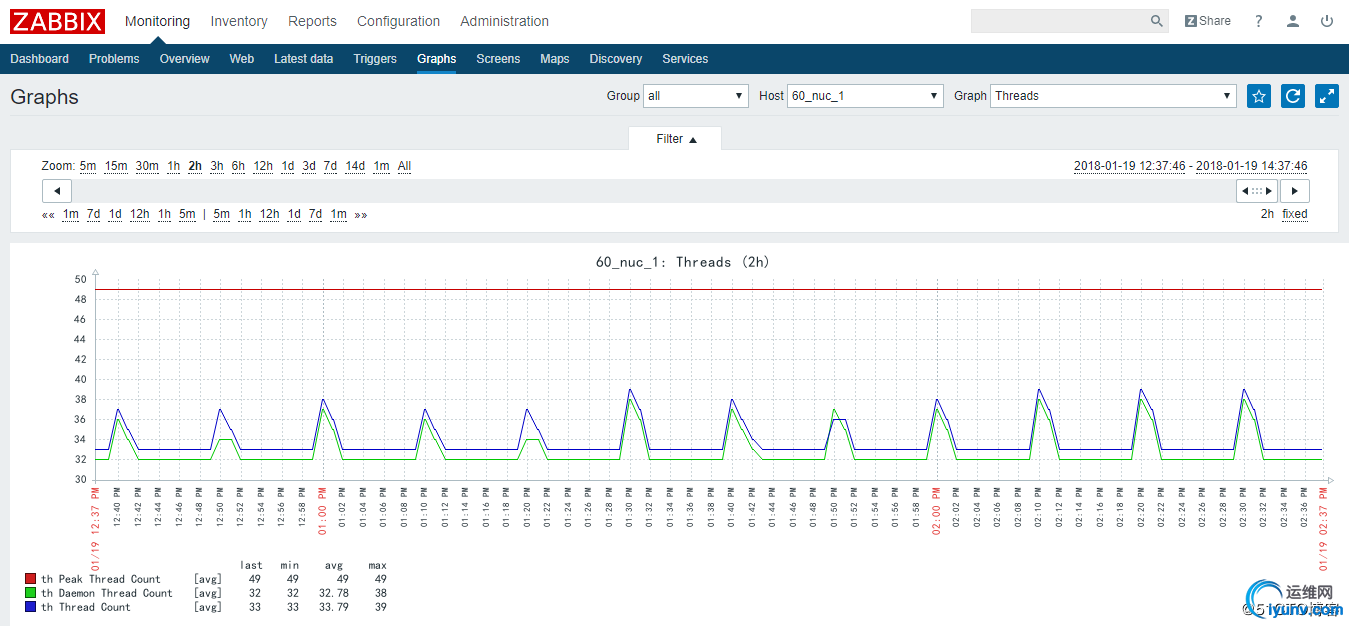Focus the top search input field
The width and height of the screenshot is (1349, 626).
click(x=1070, y=21)
